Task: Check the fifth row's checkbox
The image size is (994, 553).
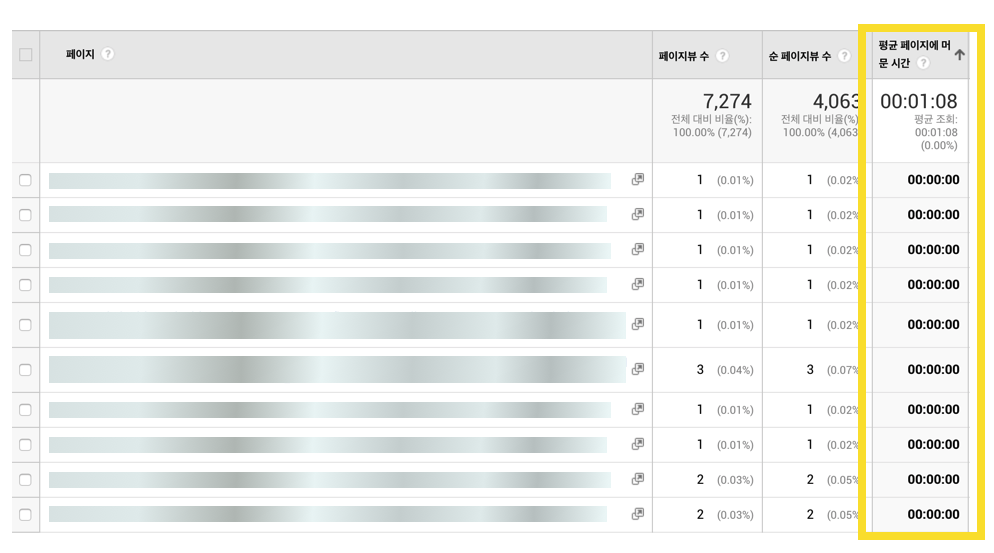Action: pos(25,325)
